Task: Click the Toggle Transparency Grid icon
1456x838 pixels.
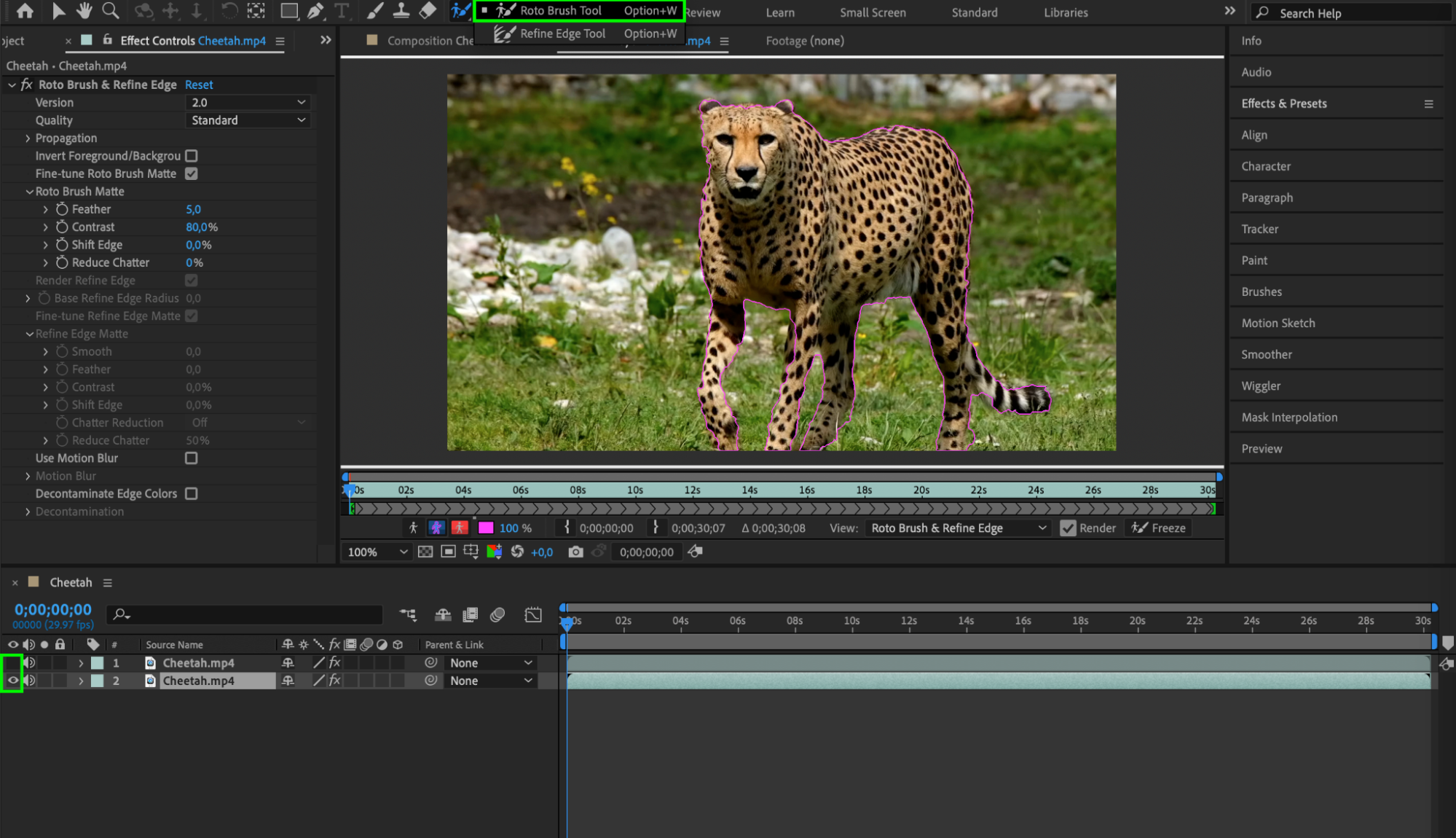Action: click(425, 552)
